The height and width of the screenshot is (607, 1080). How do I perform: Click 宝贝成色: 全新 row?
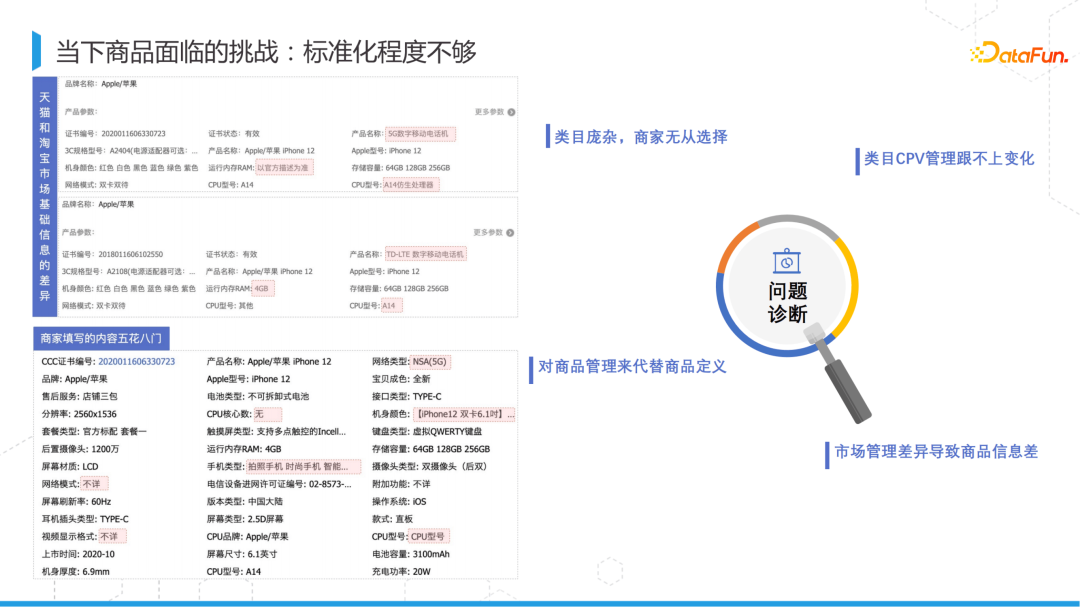401,379
